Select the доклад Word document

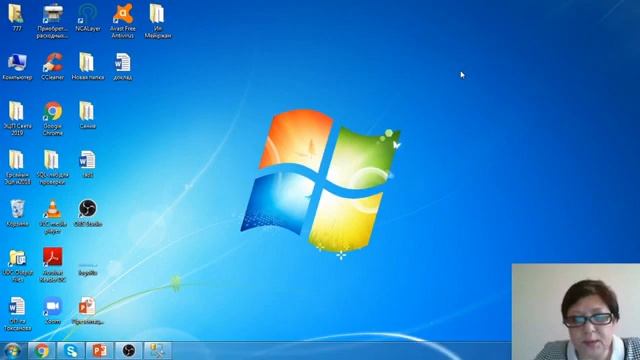pos(123,66)
